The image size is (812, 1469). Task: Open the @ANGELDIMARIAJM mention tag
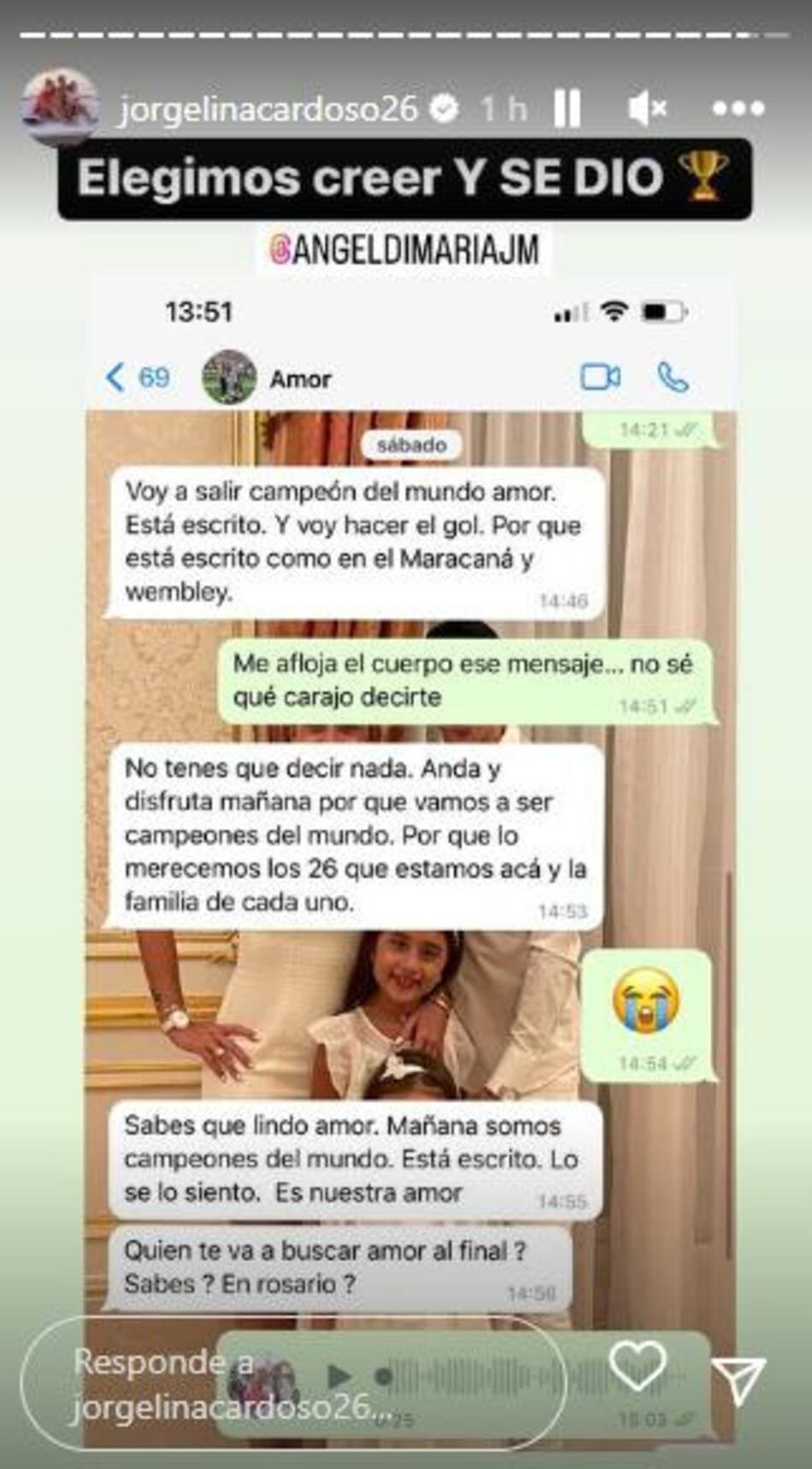coord(404,250)
